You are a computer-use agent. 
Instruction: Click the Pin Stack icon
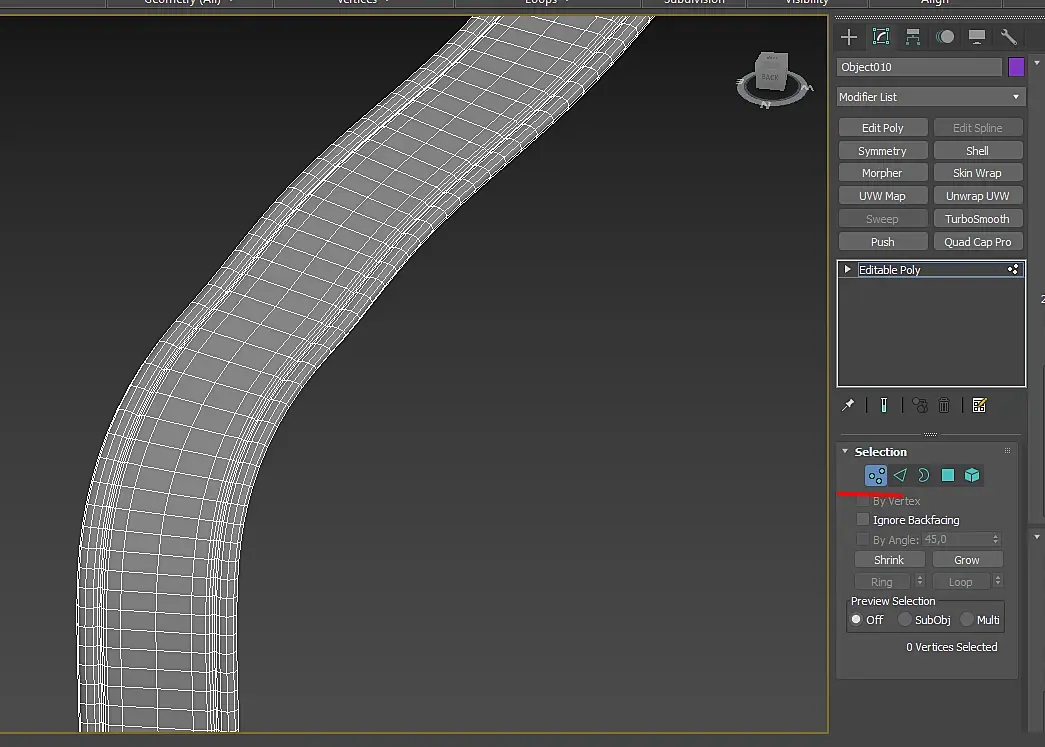pyautogui.click(x=848, y=405)
